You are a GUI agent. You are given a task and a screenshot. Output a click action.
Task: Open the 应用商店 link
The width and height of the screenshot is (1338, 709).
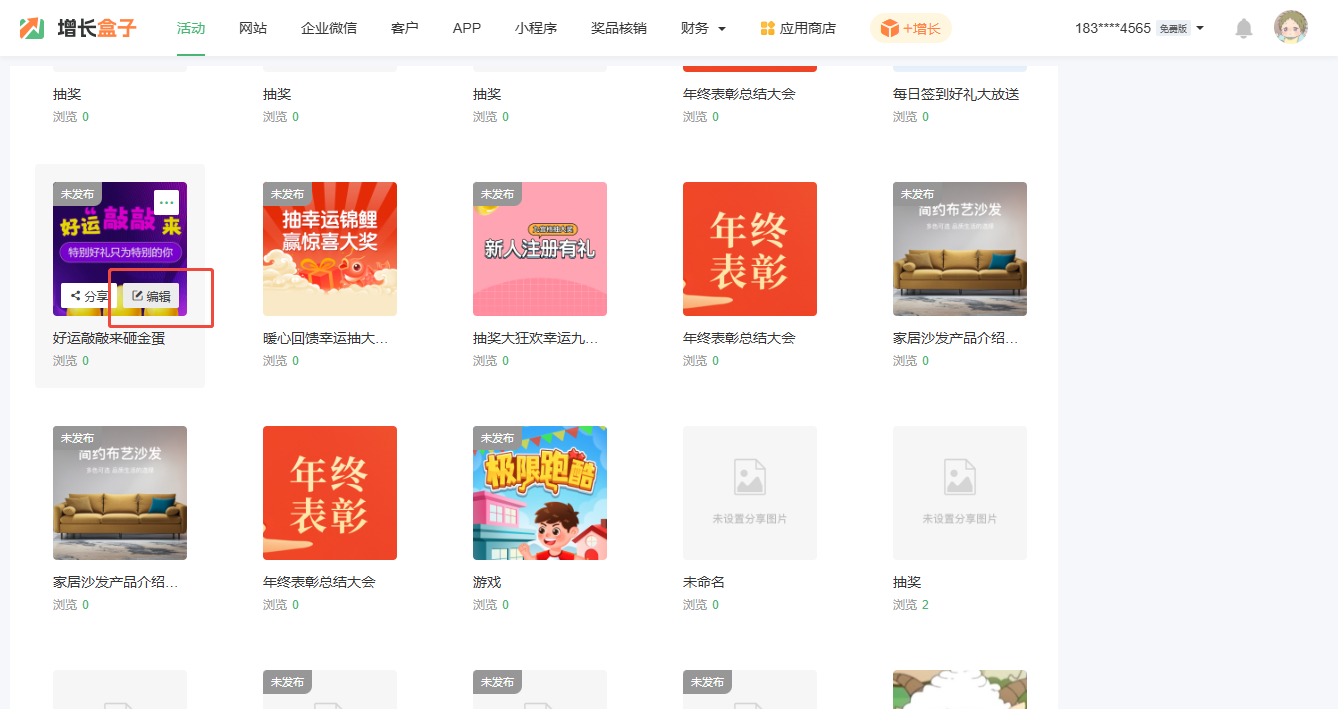coord(798,28)
